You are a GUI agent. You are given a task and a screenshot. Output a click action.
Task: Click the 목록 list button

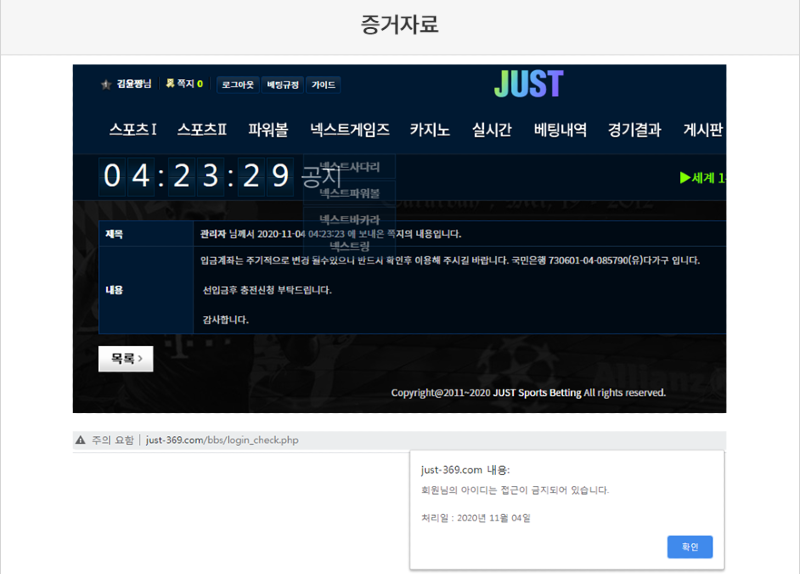126,358
